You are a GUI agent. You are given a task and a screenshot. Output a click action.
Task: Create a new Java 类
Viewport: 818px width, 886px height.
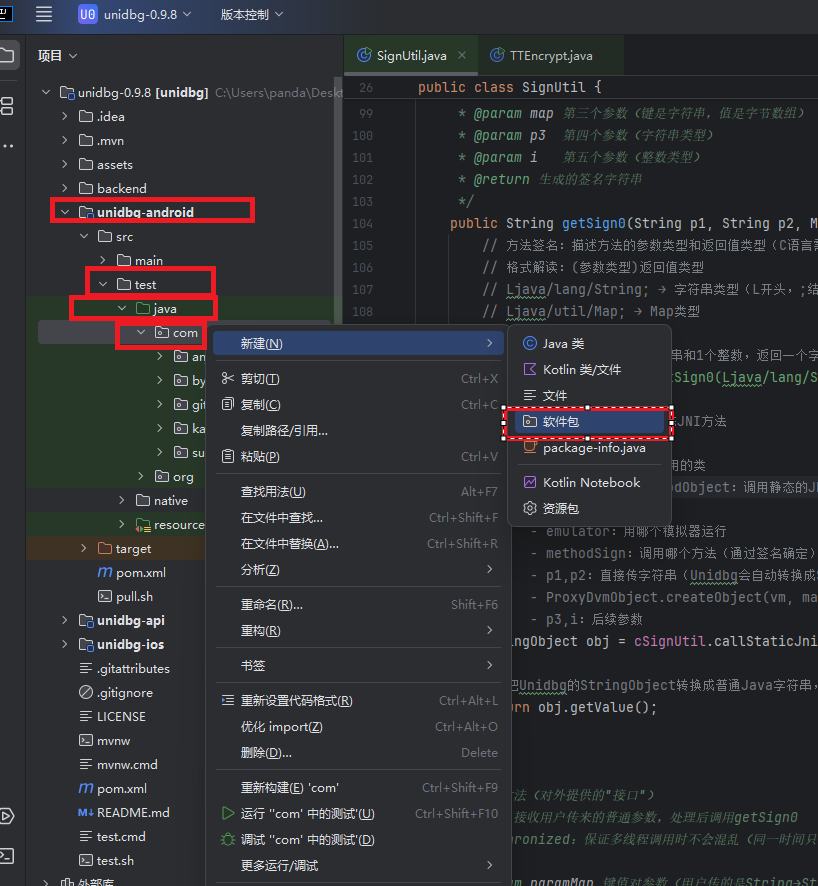click(x=589, y=344)
